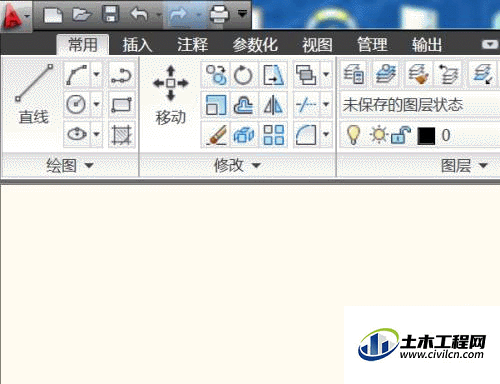Expand the quick access toolbar customize arrow

pos(242,14)
